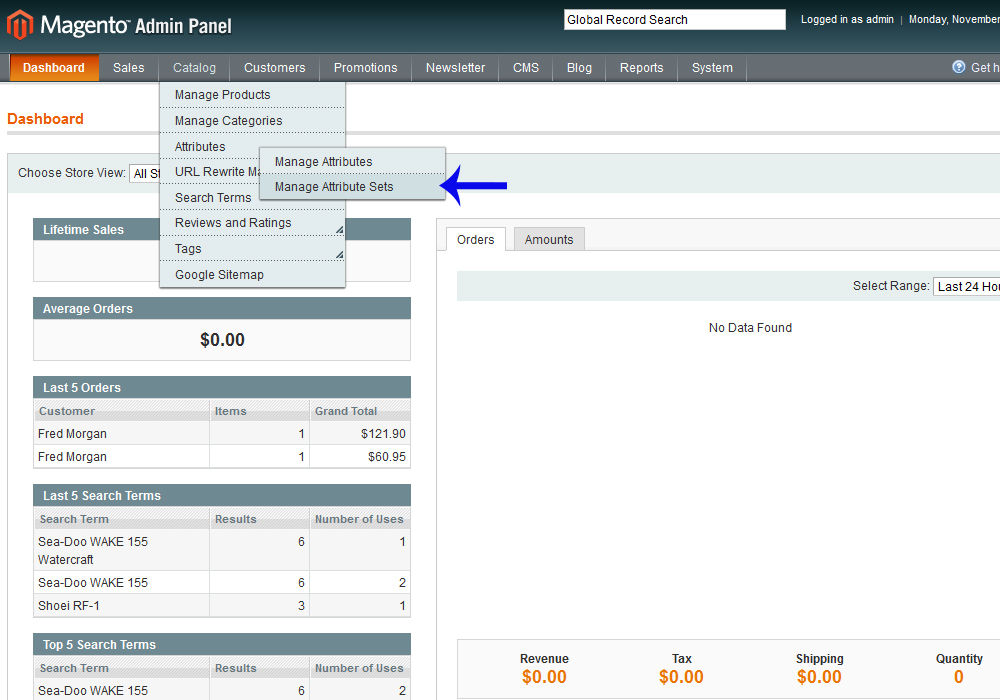Click Fred Morgan order totaling $121.90
1000x700 pixels.
[x=222, y=434]
